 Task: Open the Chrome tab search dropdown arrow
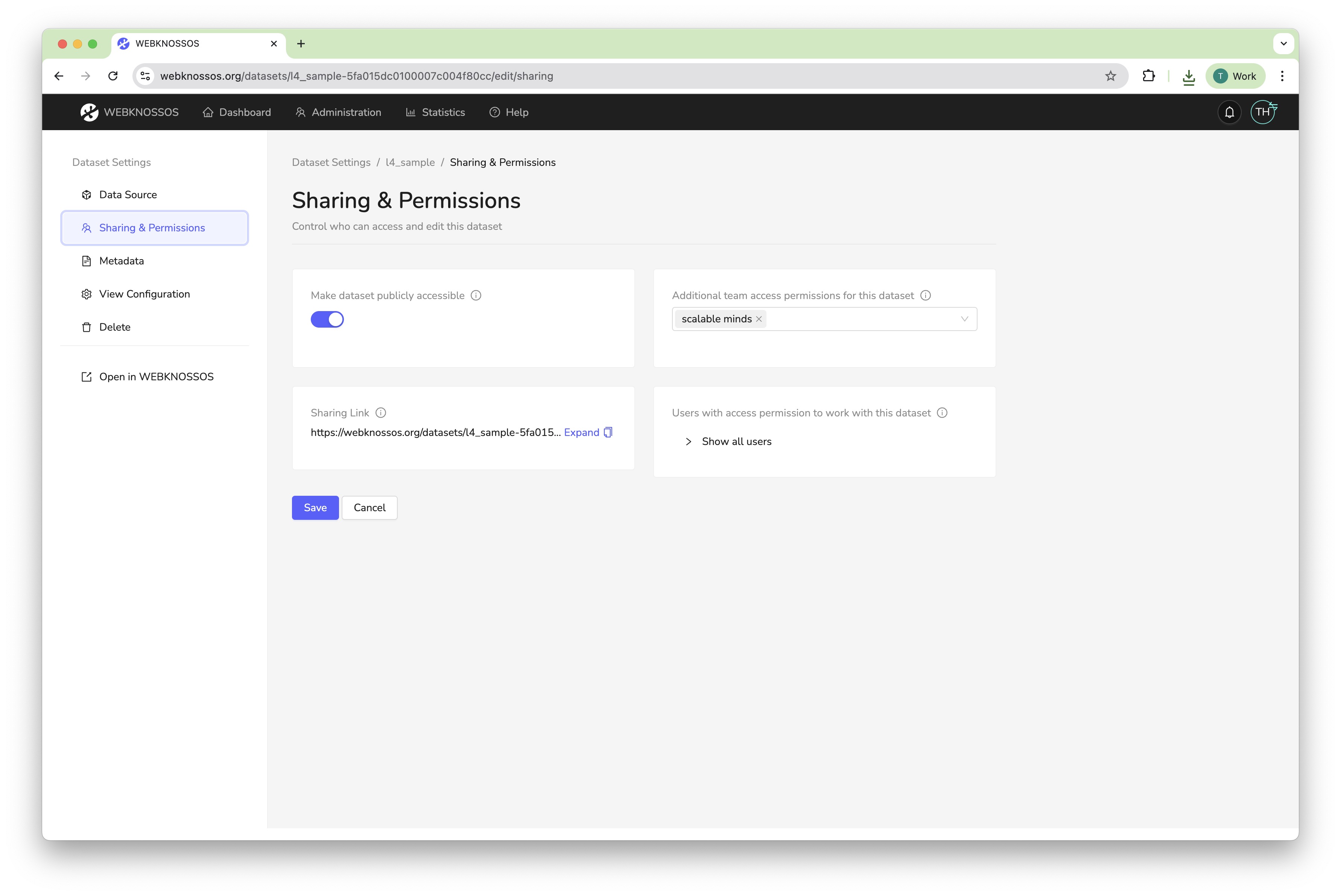coord(1283,43)
